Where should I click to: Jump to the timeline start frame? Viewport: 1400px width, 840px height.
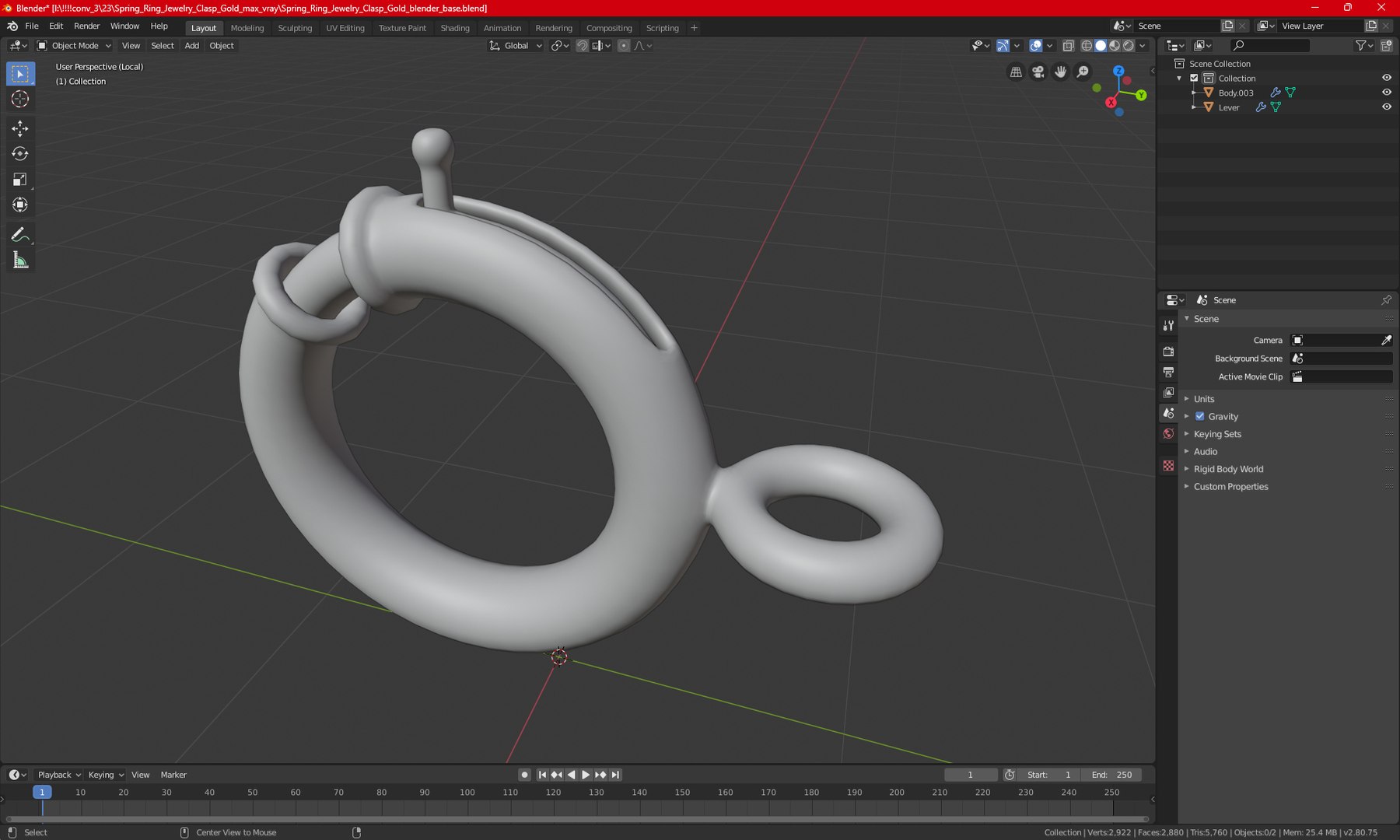(x=542, y=775)
